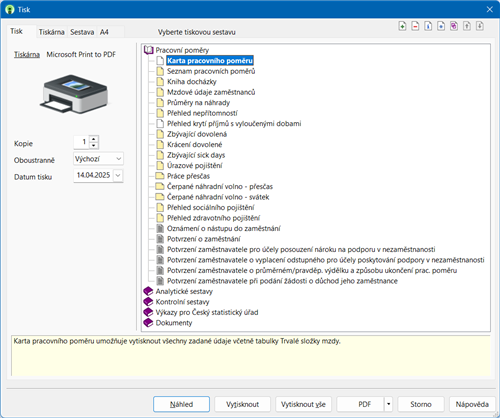Screen dimensions: 500x418
Task: Click the Vytisknout vše button
Action: click(303, 404)
